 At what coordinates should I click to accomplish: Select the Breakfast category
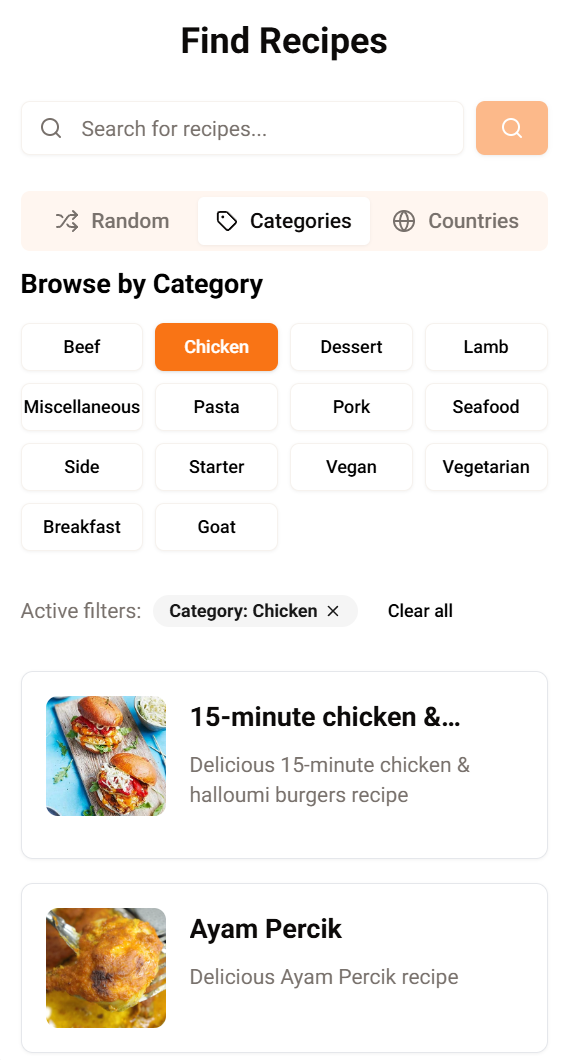coord(82,527)
